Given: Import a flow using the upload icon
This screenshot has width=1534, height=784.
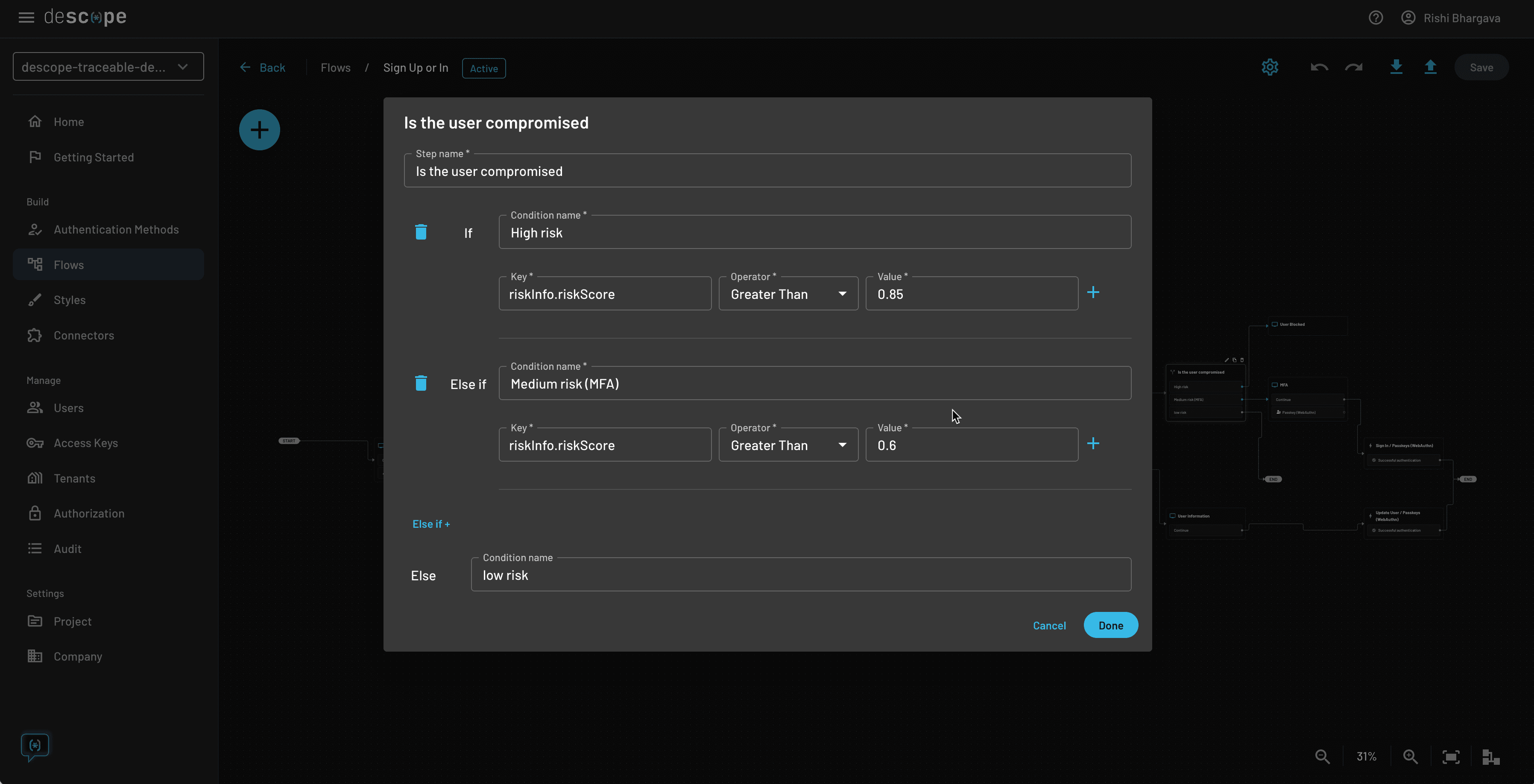Looking at the screenshot, I should point(1431,67).
